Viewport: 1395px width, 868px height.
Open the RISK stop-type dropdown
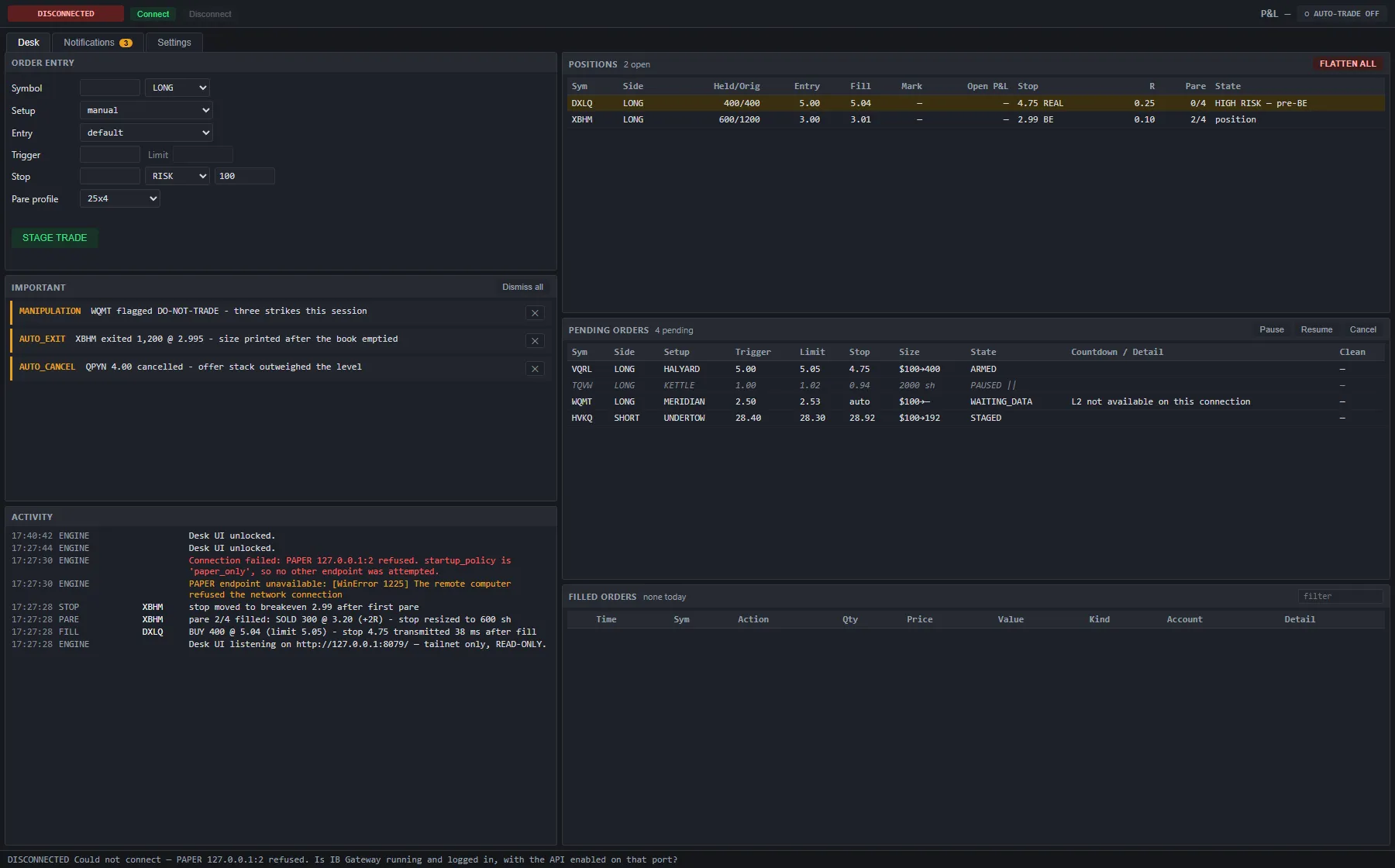pyautogui.click(x=177, y=176)
